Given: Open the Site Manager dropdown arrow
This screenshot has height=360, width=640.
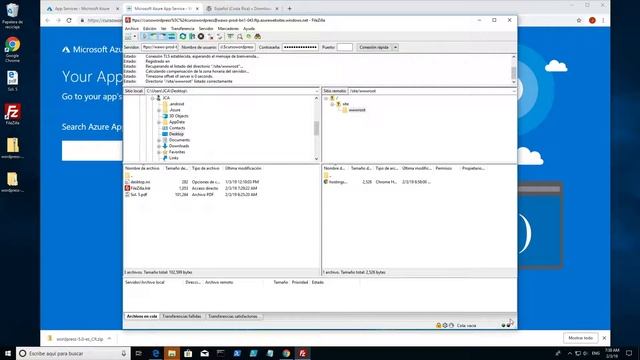Looking at the screenshot, I should [x=135, y=37].
